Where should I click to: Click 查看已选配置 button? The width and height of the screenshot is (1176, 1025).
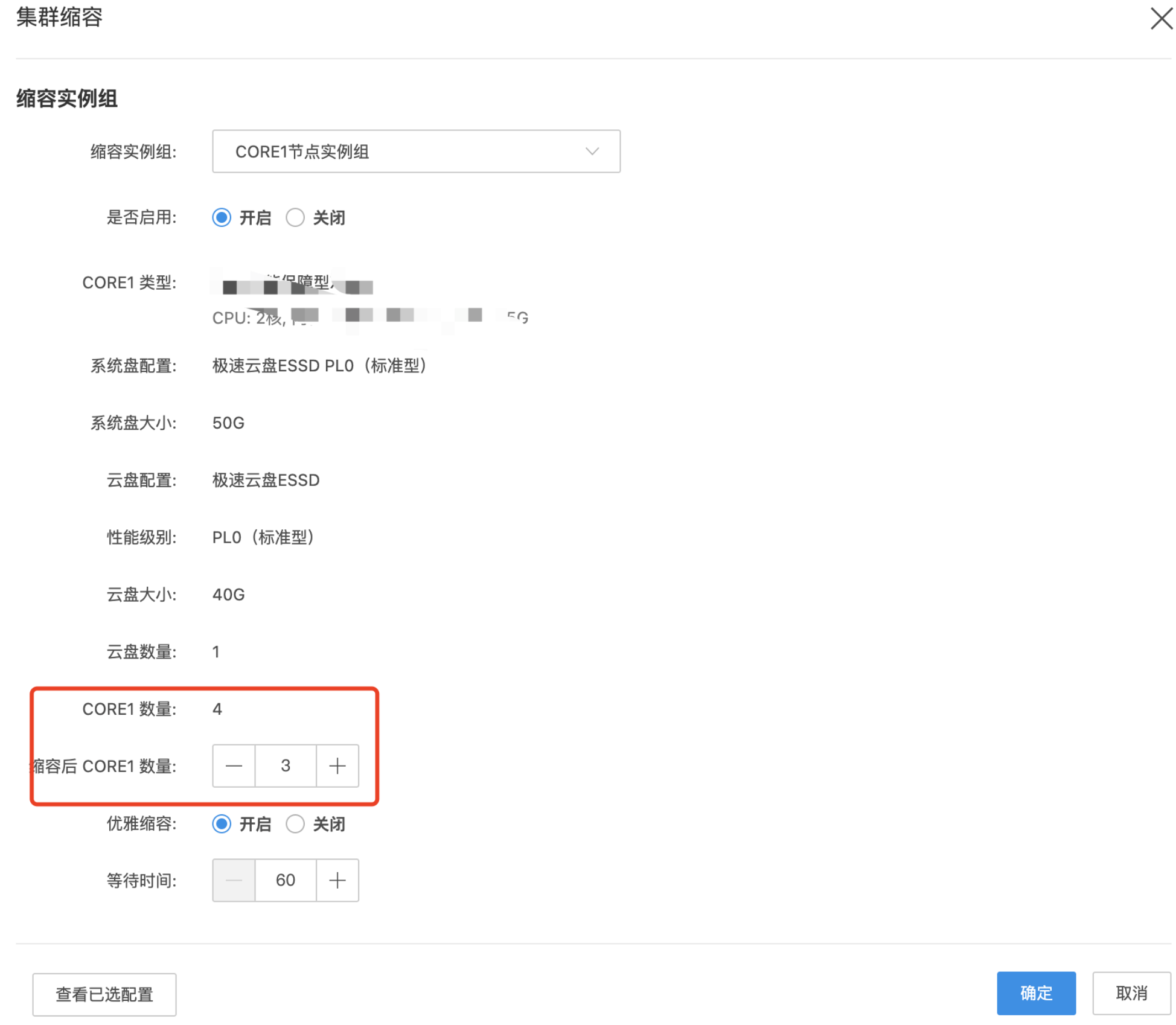(x=104, y=994)
